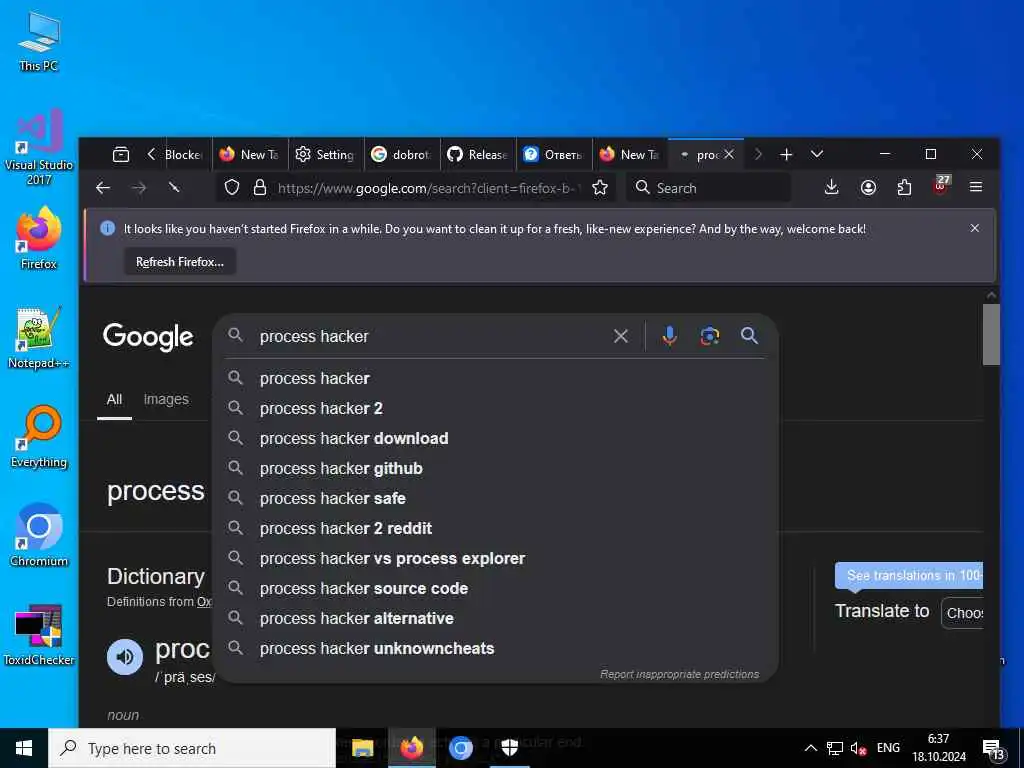This screenshot has height=768, width=1024.
Task: Open Windows Start menu
Action: tap(24, 748)
